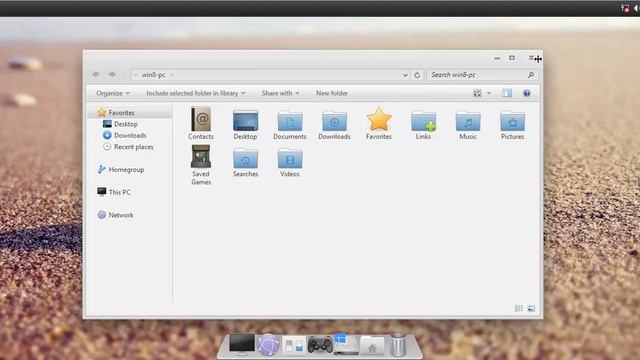
Task: Open the network tray icon in top bar
Action: (x=625, y=8)
